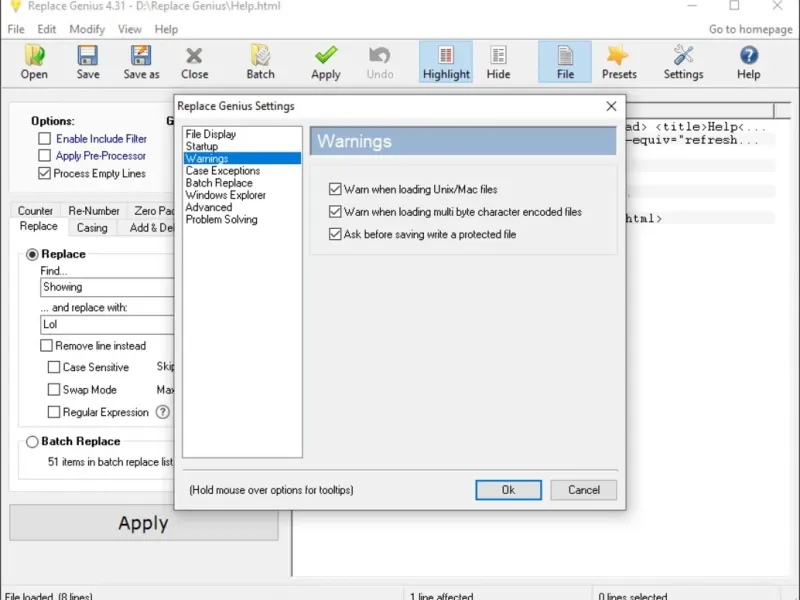Apply changes with the green checkmark icon
This screenshot has width=800, height=600.
click(x=326, y=62)
